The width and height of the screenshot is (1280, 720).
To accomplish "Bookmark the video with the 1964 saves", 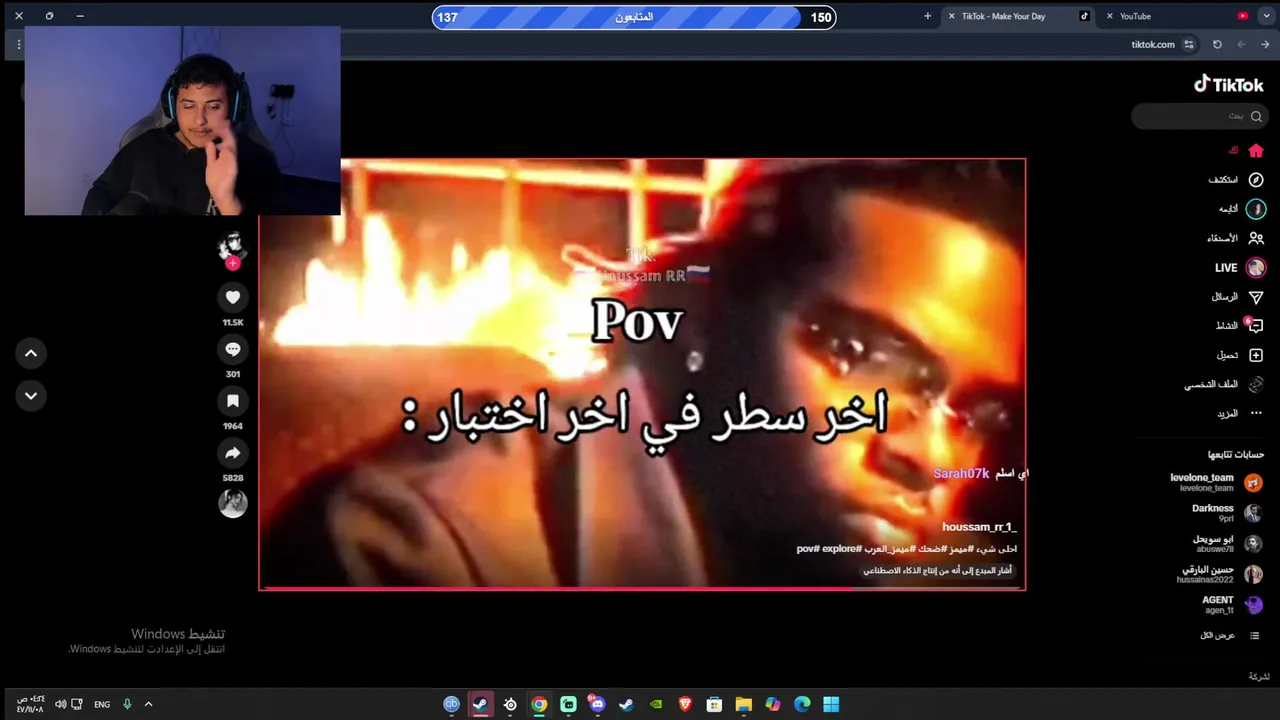I will click(x=233, y=401).
